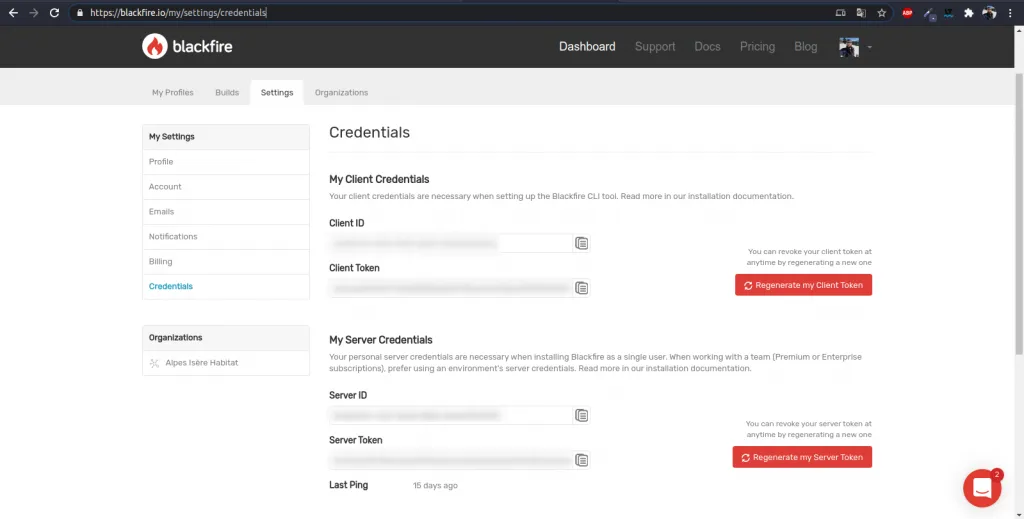Click the Client ID field

[450, 243]
